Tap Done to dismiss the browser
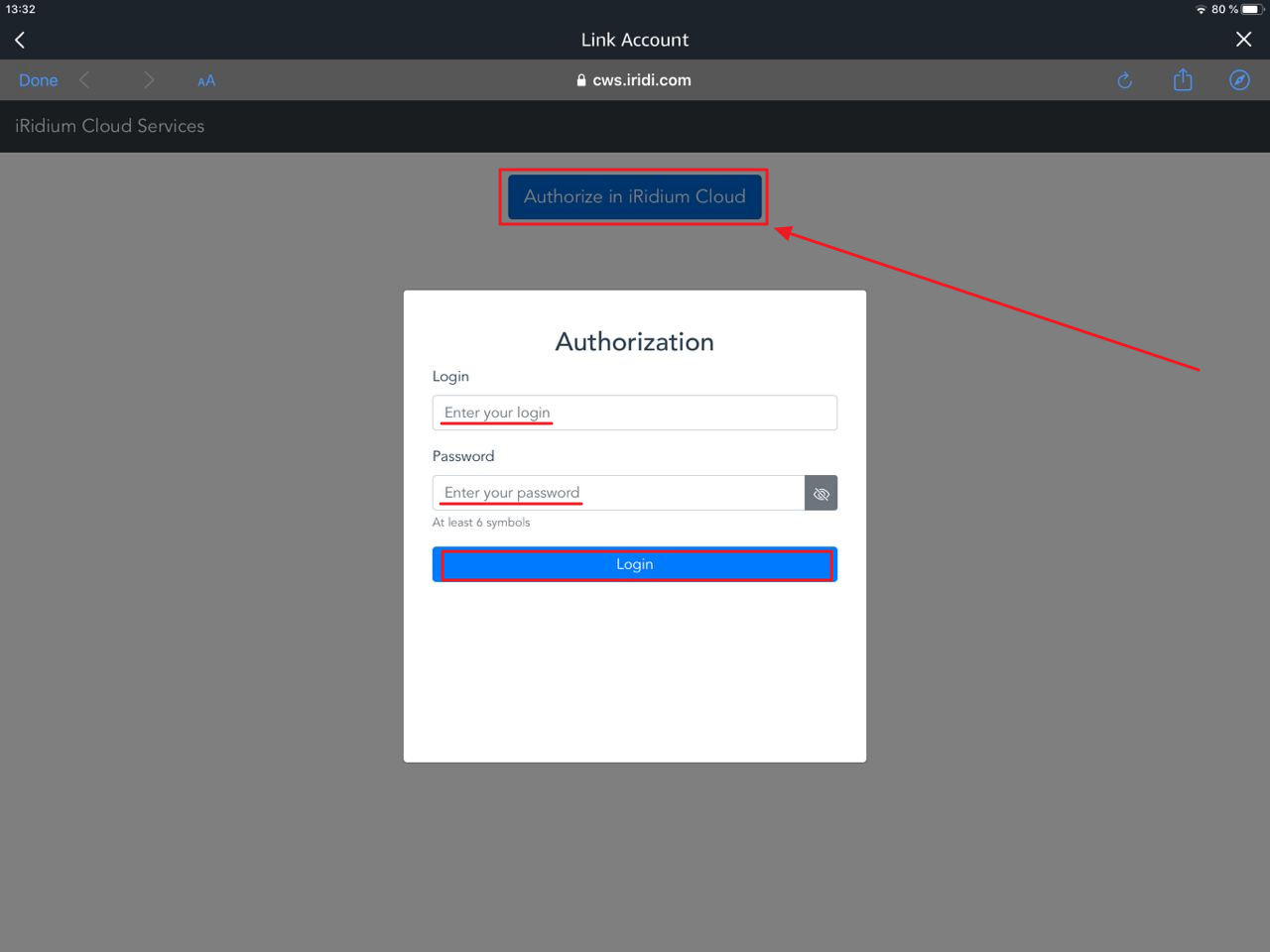The image size is (1270, 952). [39, 80]
